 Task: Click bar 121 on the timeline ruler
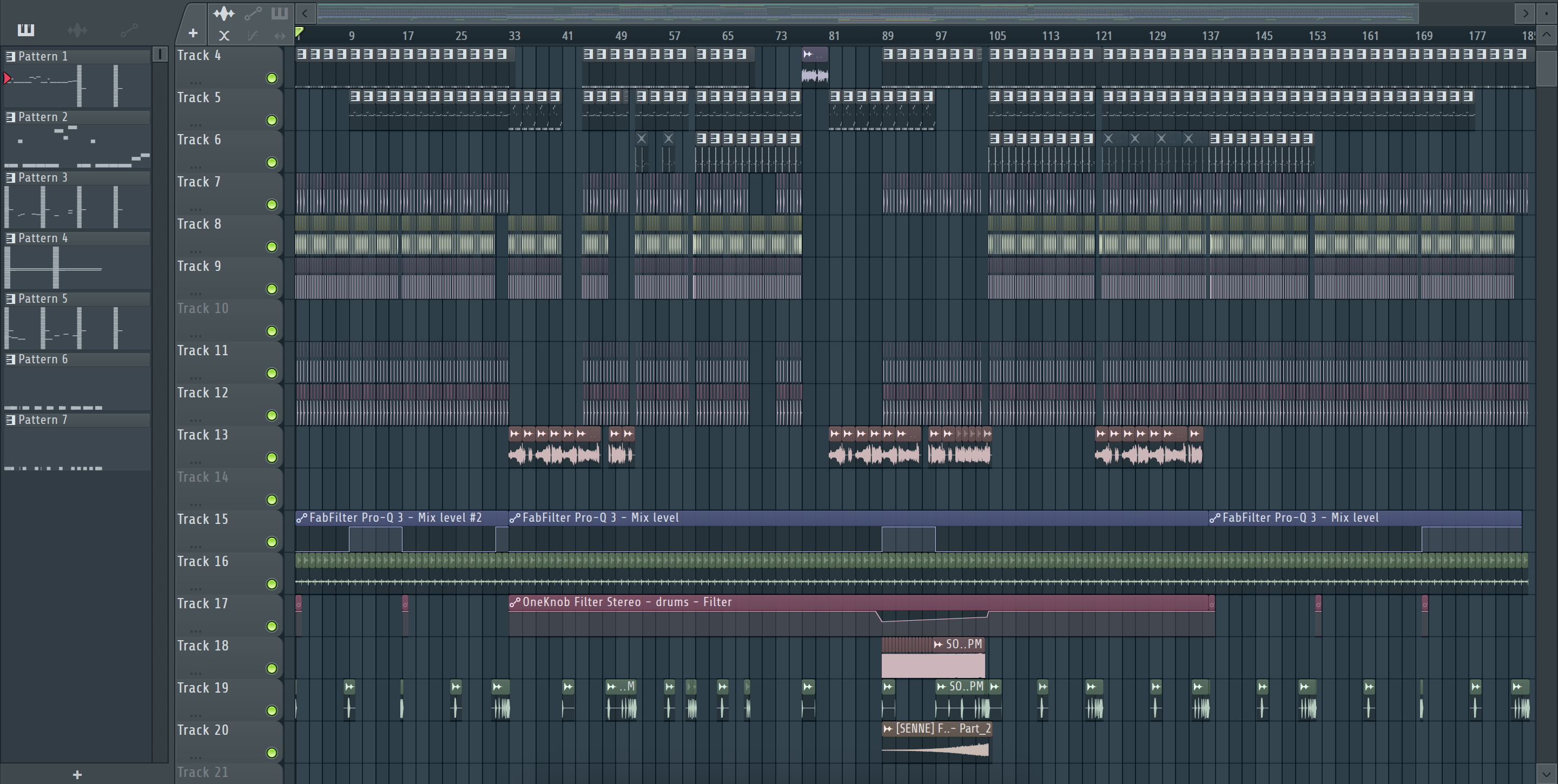click(1104, 36)
